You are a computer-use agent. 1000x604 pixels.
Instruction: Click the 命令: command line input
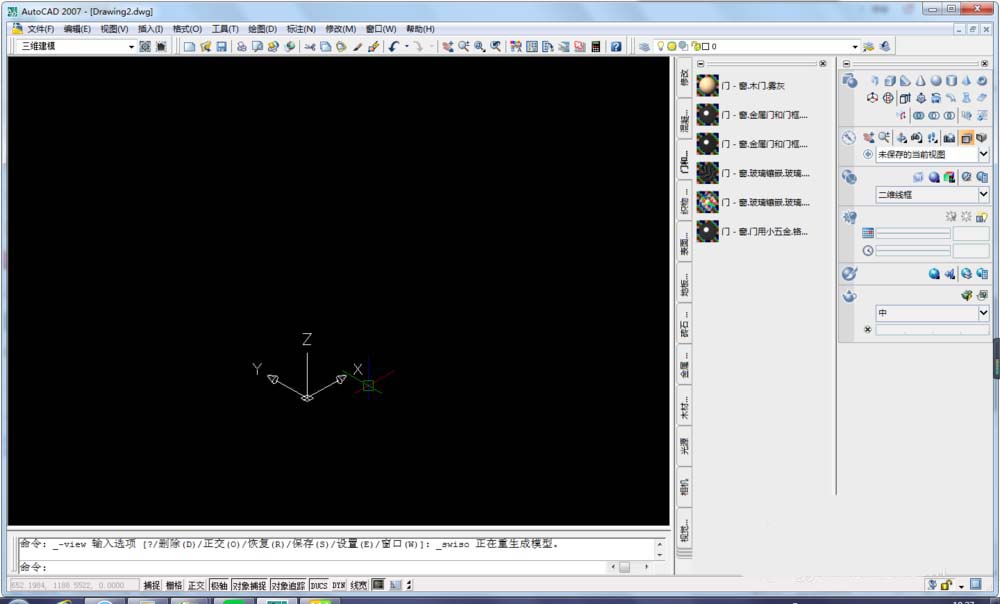[x=312, y=567]
